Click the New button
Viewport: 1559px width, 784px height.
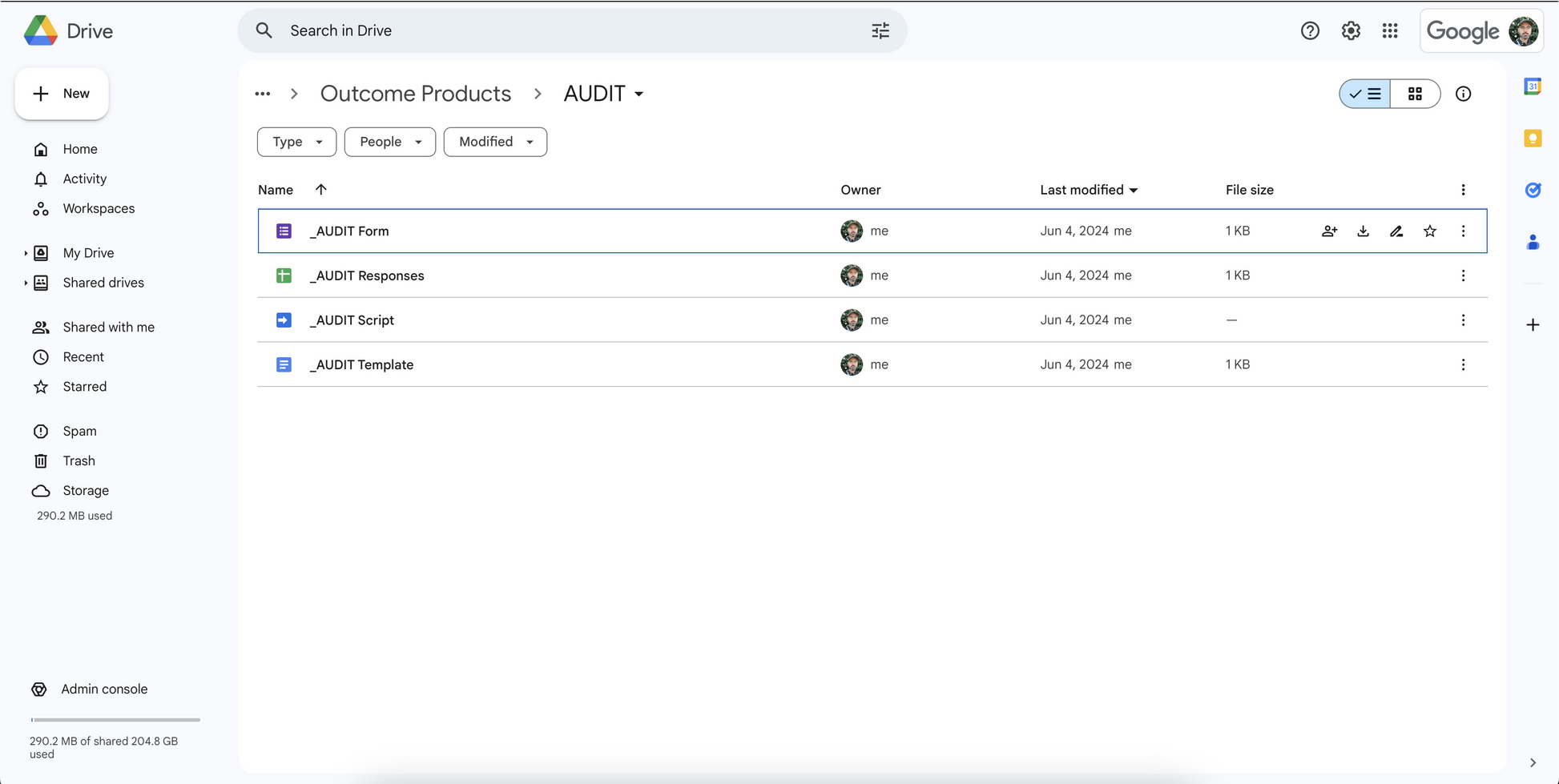pos(62,94)
